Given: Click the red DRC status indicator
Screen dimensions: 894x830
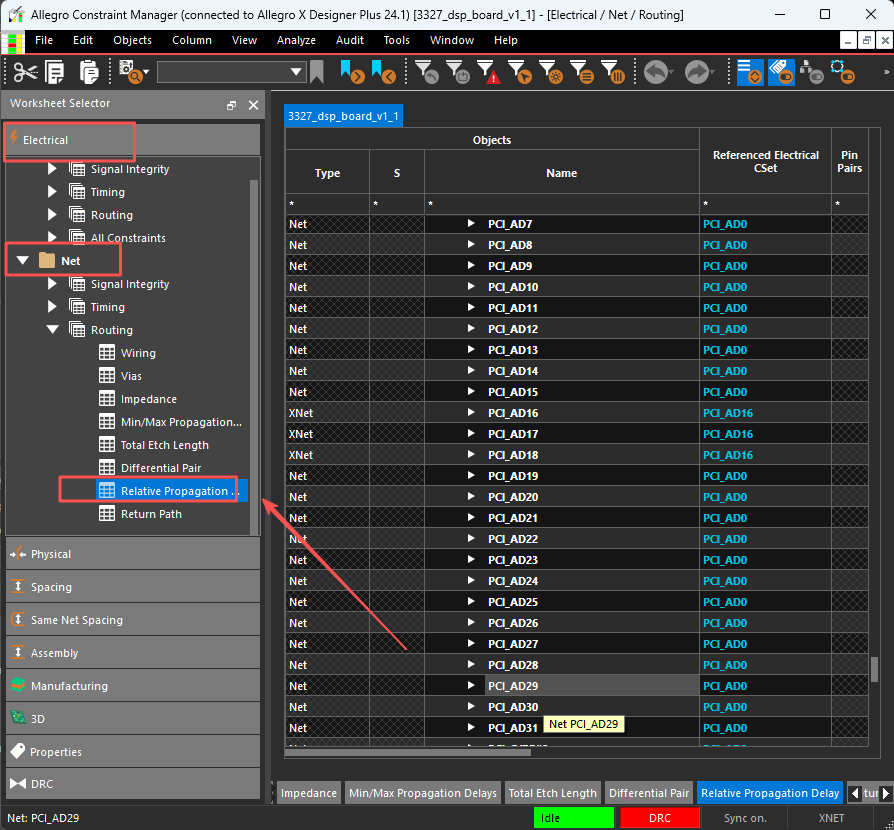Looking at the screenshot, I should [659, 817].
